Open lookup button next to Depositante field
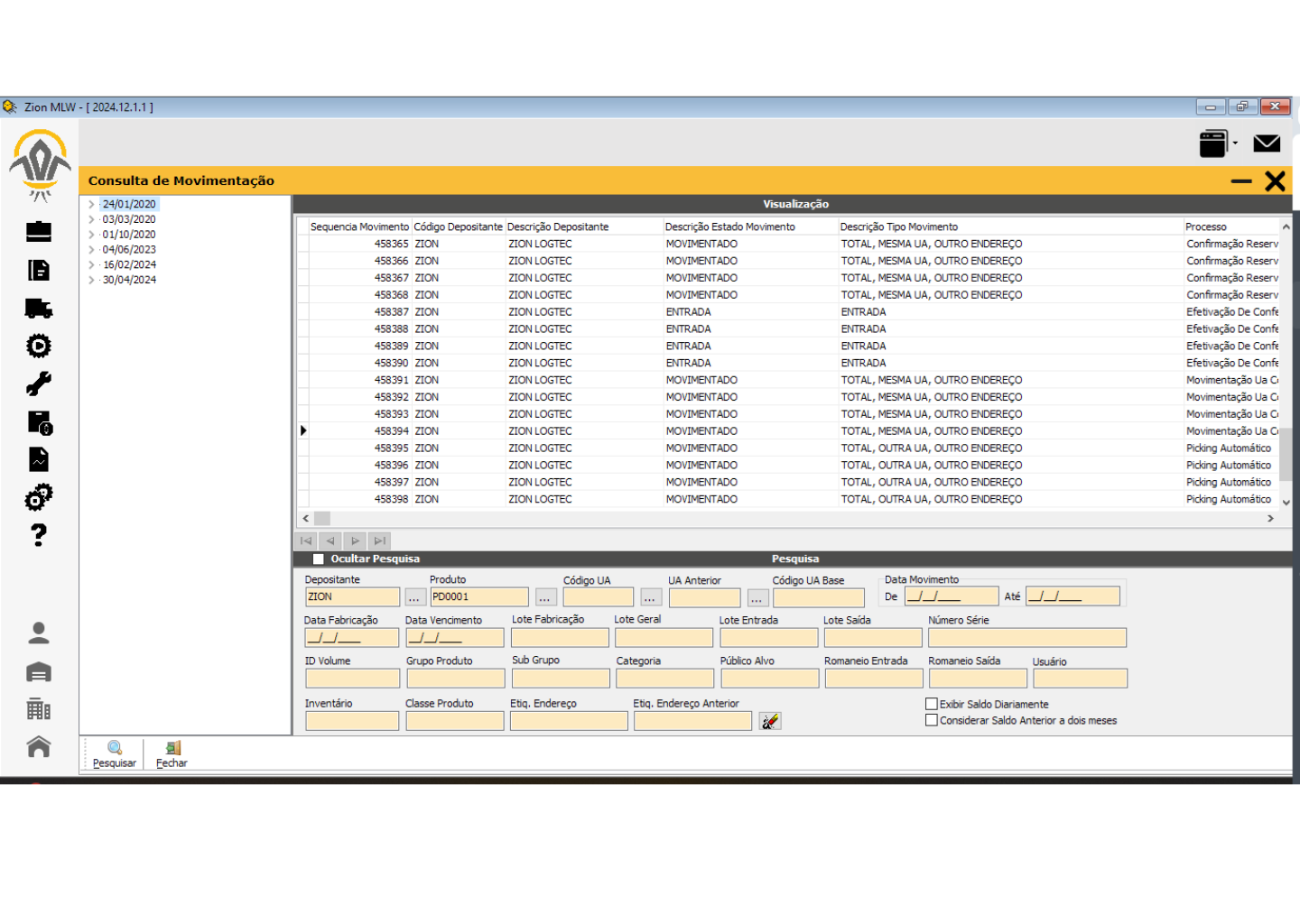This screenshot has width=1300, height=924. tap(414, 597)
